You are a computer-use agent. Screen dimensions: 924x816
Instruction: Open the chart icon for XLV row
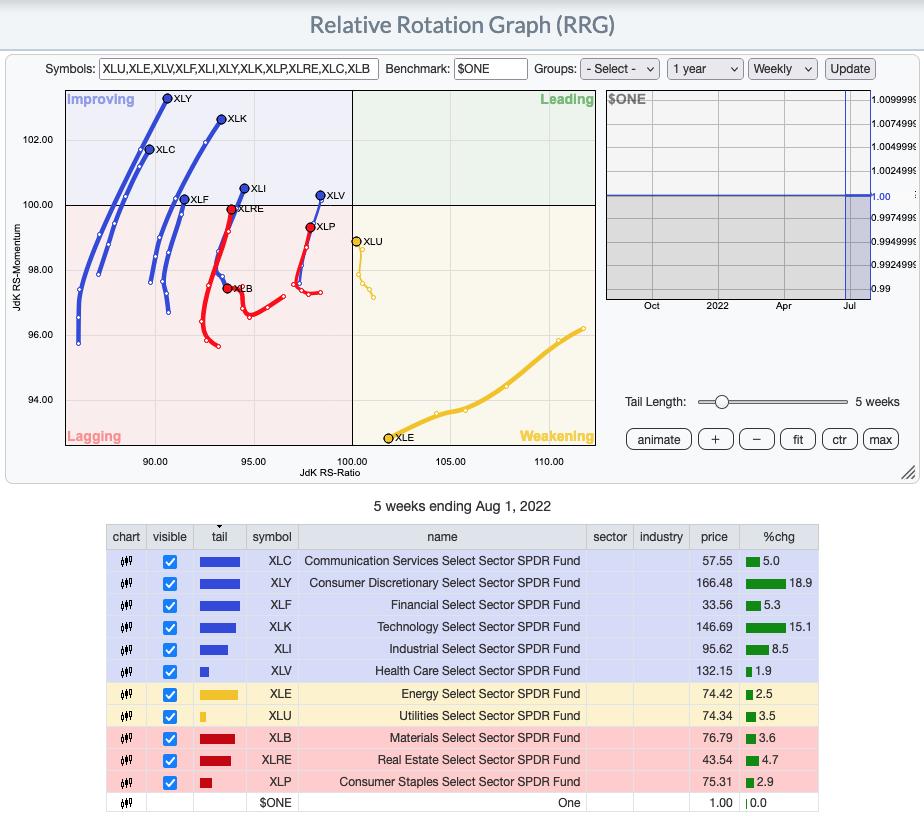click(x=126, y=671)
